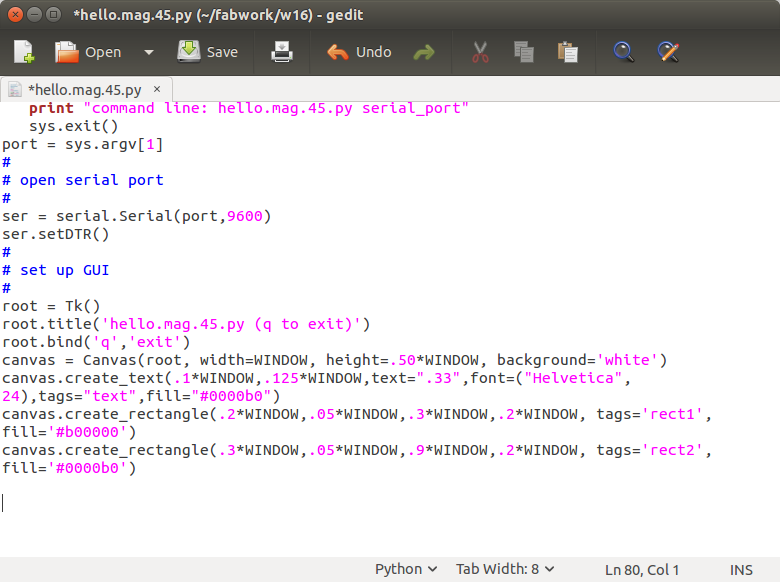The width and height of the screenshot is (780, 582).
Task: Click the 'rect1' tag string
Action: [x=673, y=414]
